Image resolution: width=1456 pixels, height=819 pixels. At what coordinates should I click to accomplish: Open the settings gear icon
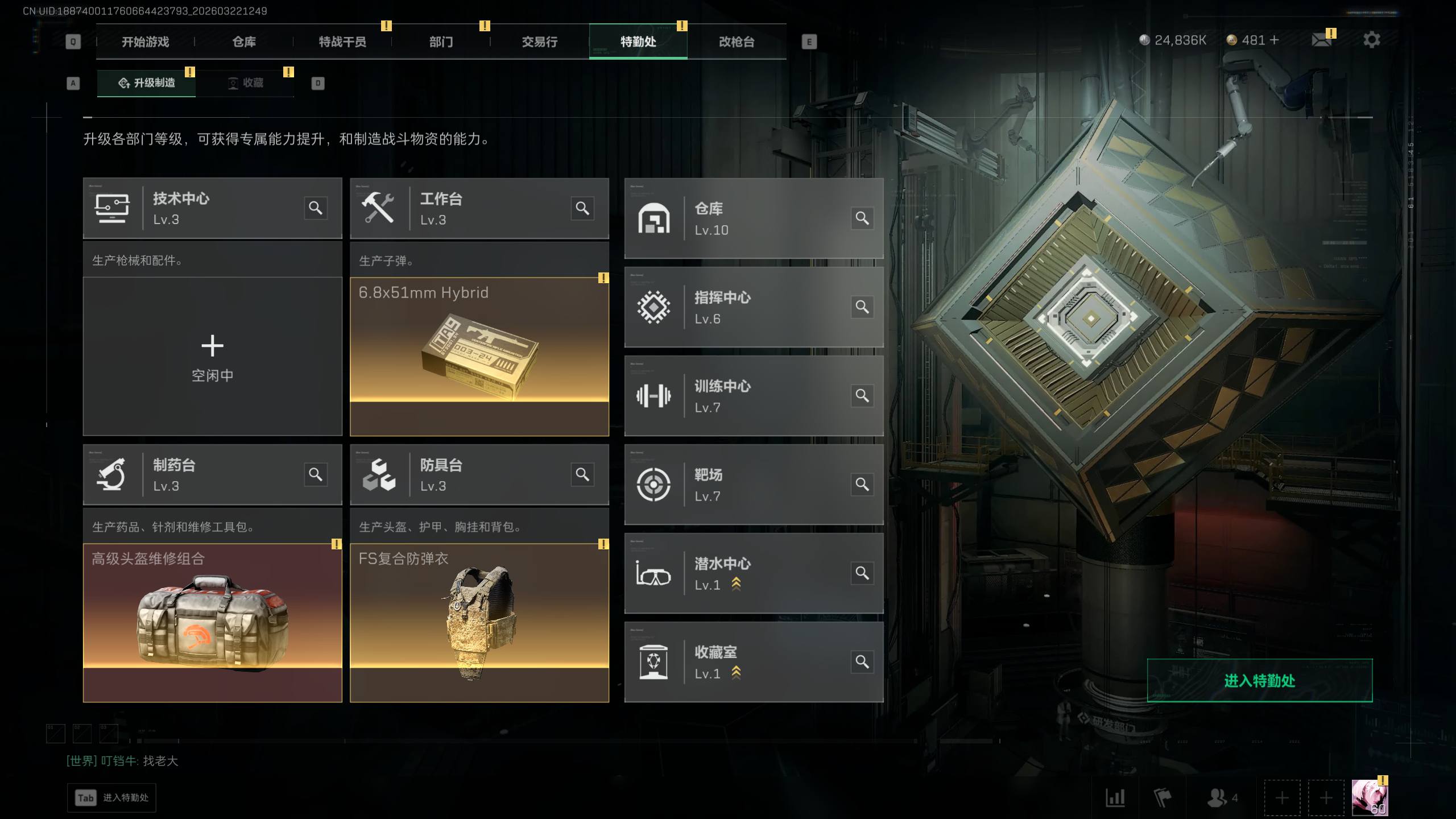click(x=1371, y=40)
